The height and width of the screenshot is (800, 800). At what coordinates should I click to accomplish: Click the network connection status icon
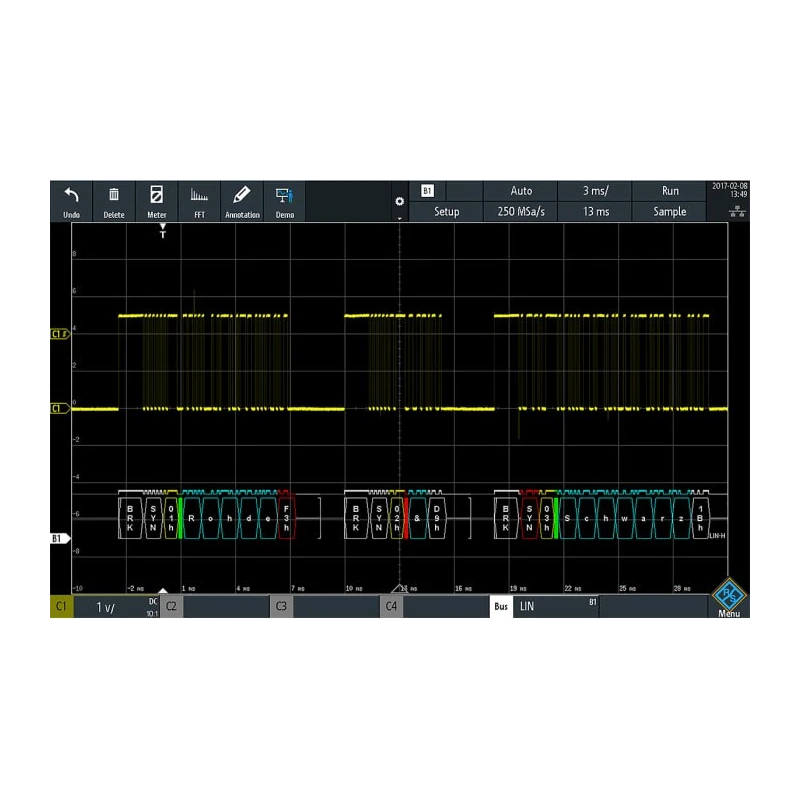tap(737, 211)
